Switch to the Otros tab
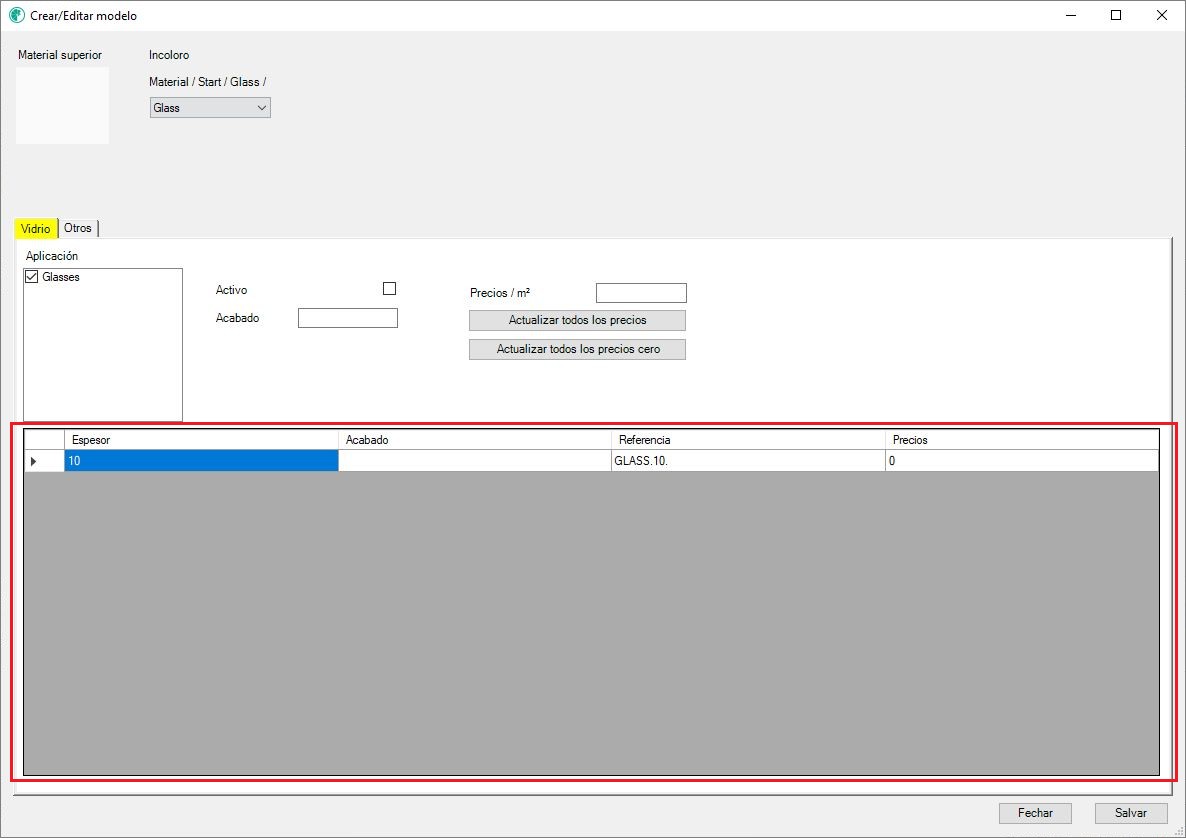This screenshot has width=1186, height=838. [78, 228]
